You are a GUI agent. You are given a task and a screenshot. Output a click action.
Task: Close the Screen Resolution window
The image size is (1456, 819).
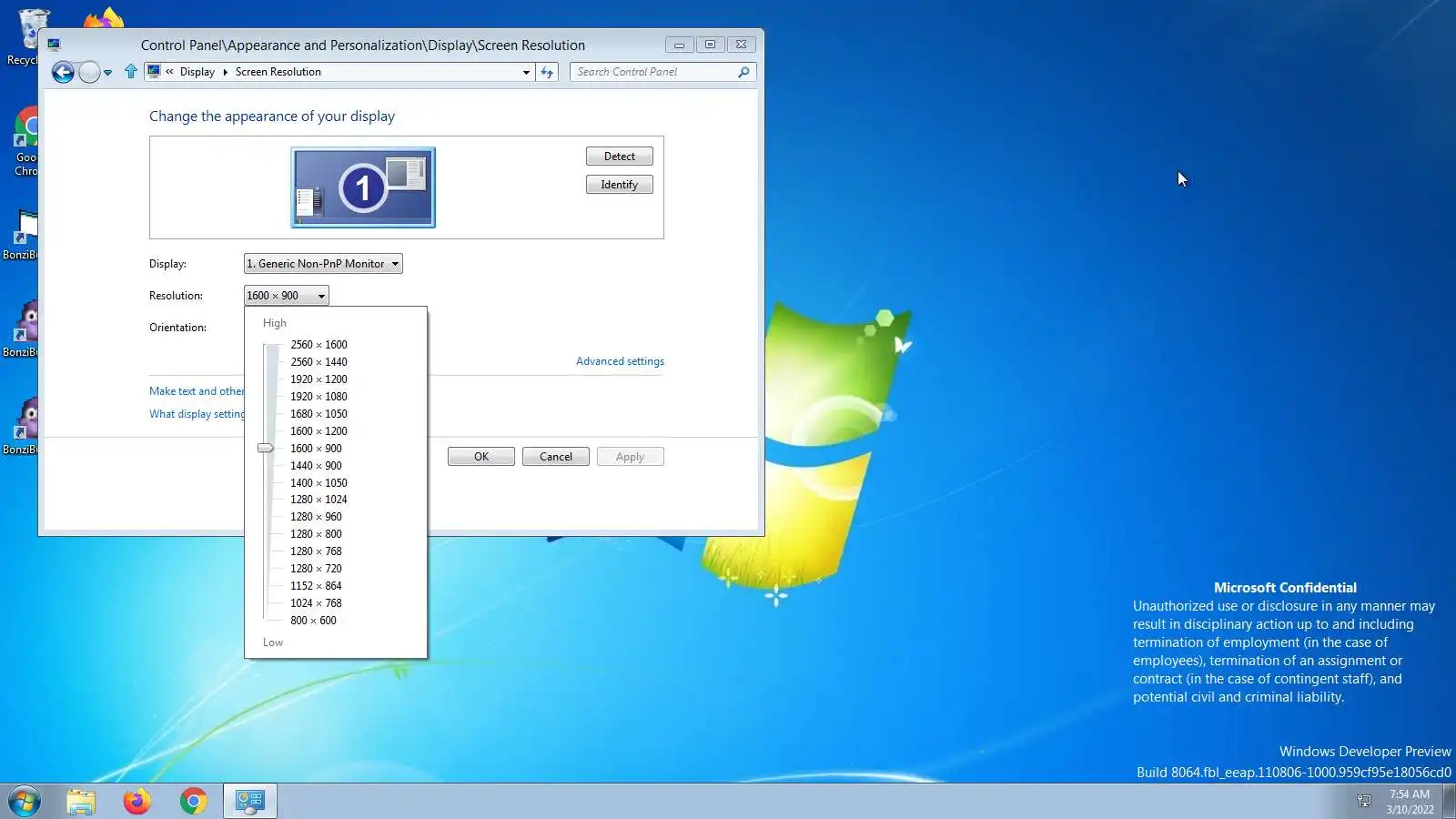coord(742,45)
